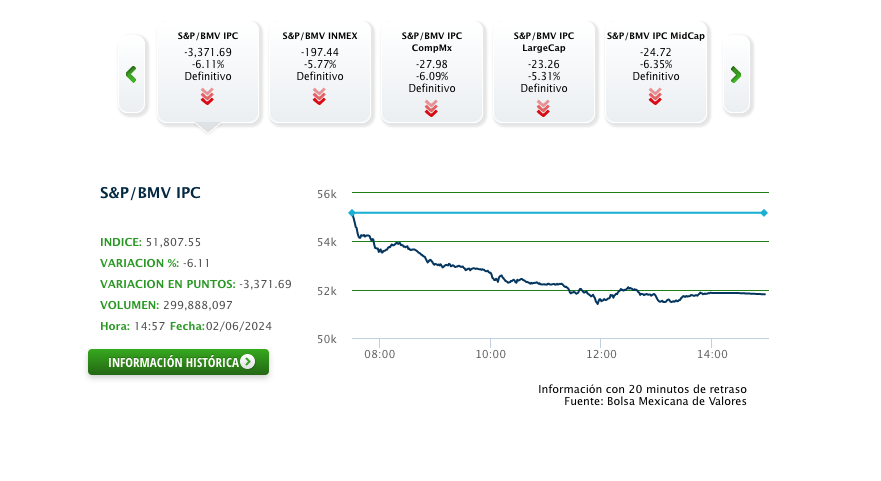This screenshot has height=481, width=881.
Task: Click the chart's 12:00 time axis label
Action: [601, 354]
